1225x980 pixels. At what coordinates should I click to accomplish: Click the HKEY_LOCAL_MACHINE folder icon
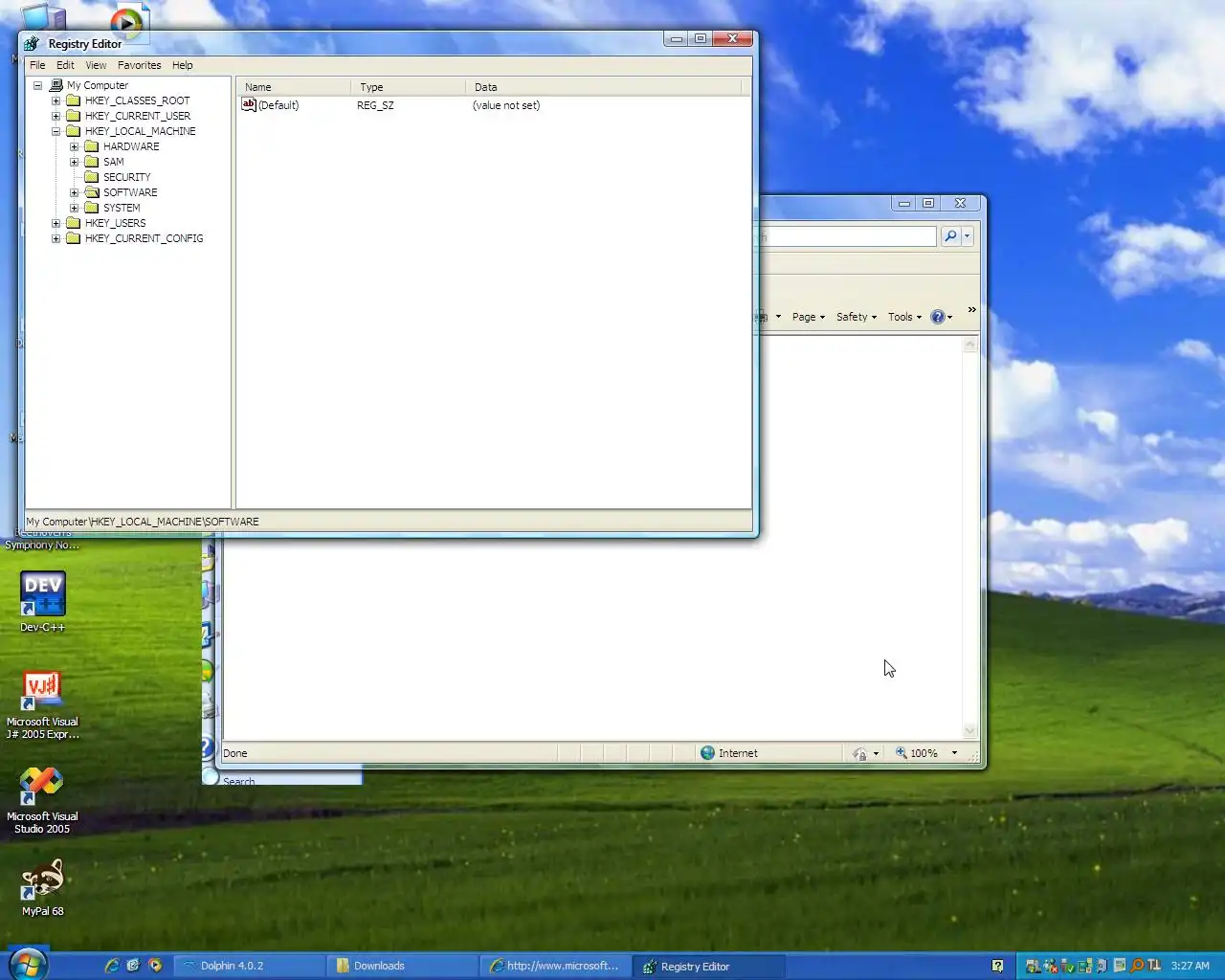pos(73,131)
